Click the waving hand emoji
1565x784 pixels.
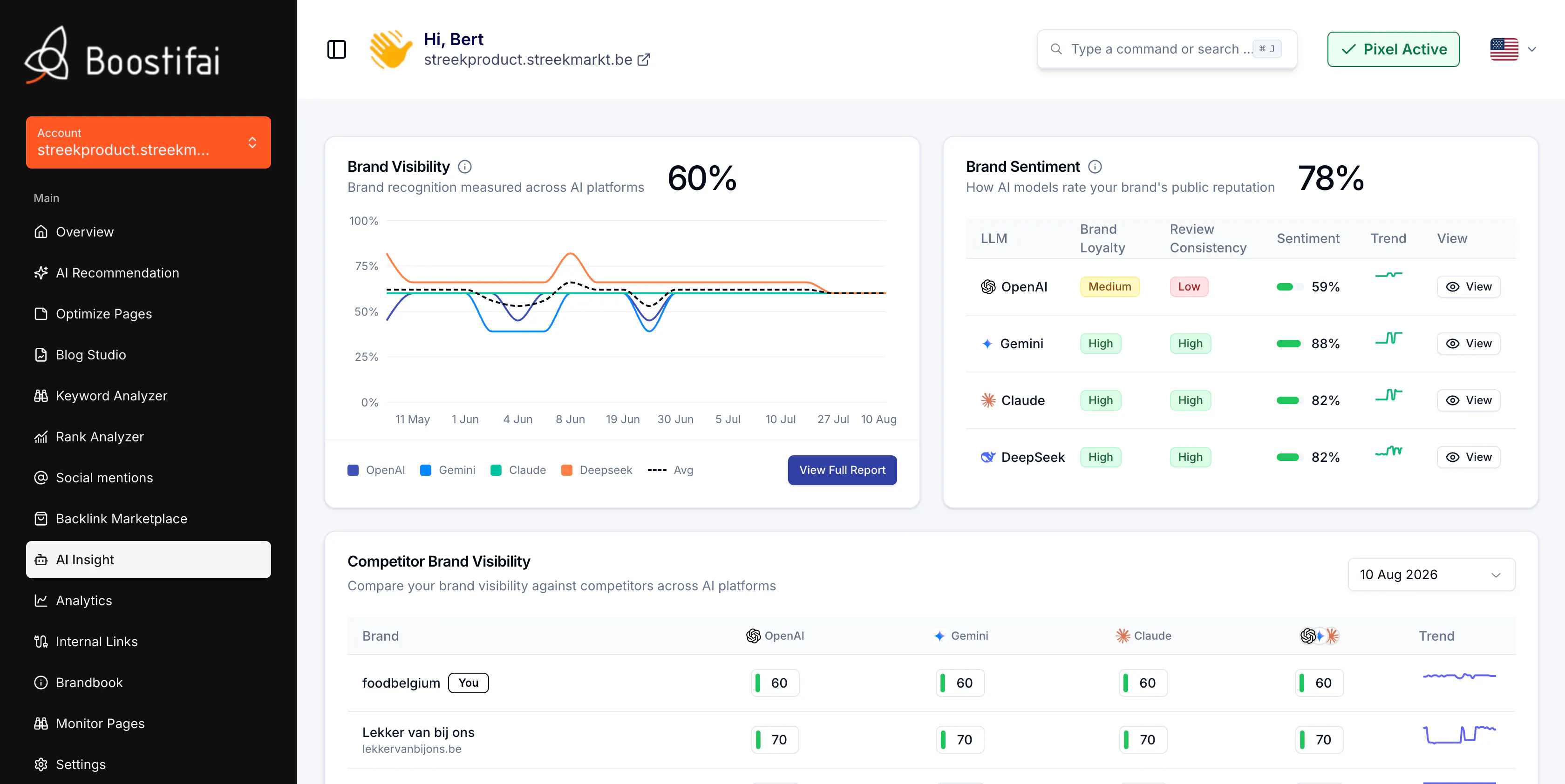[x=391, y=49]
